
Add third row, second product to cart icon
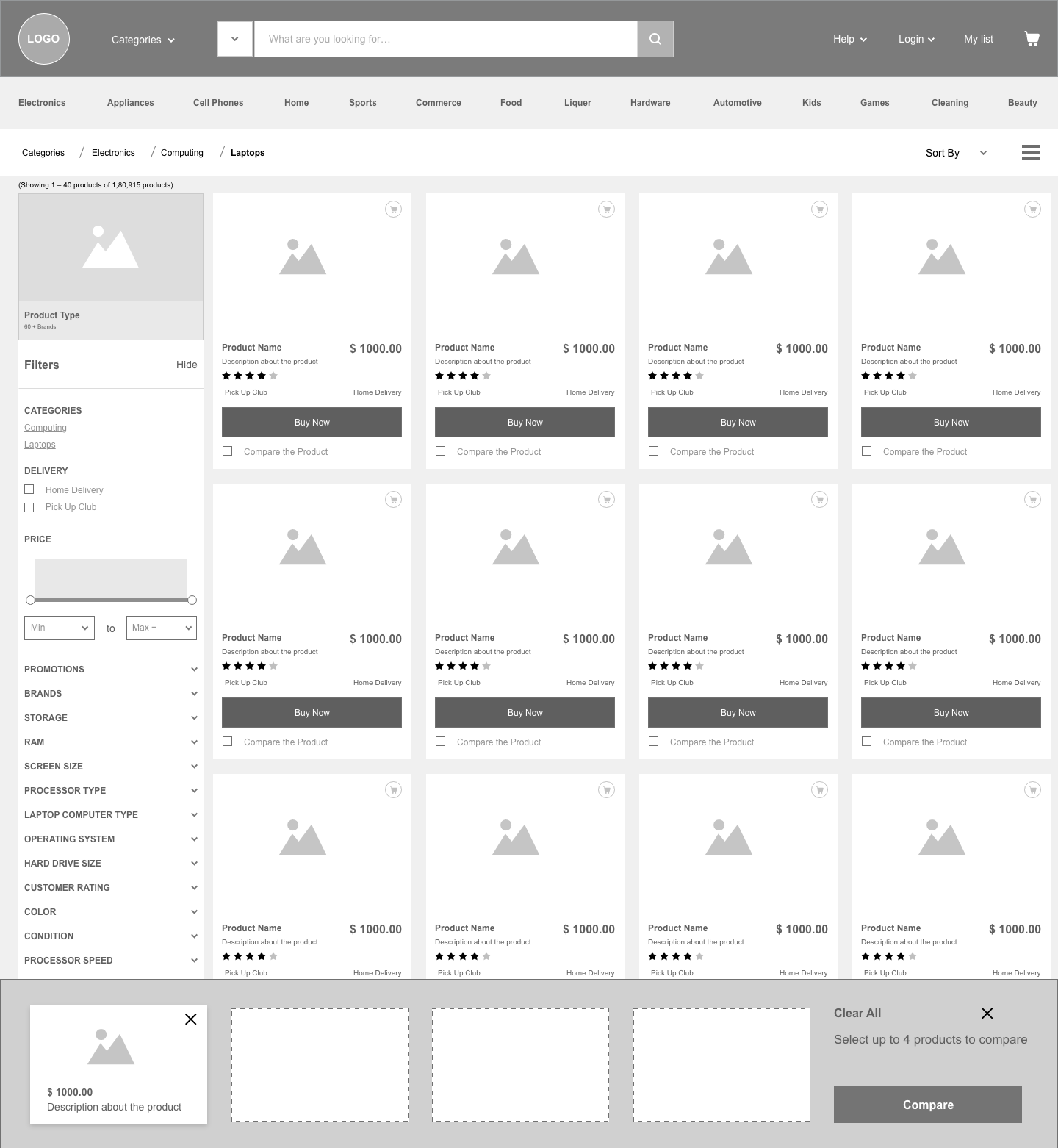(607, 790)
